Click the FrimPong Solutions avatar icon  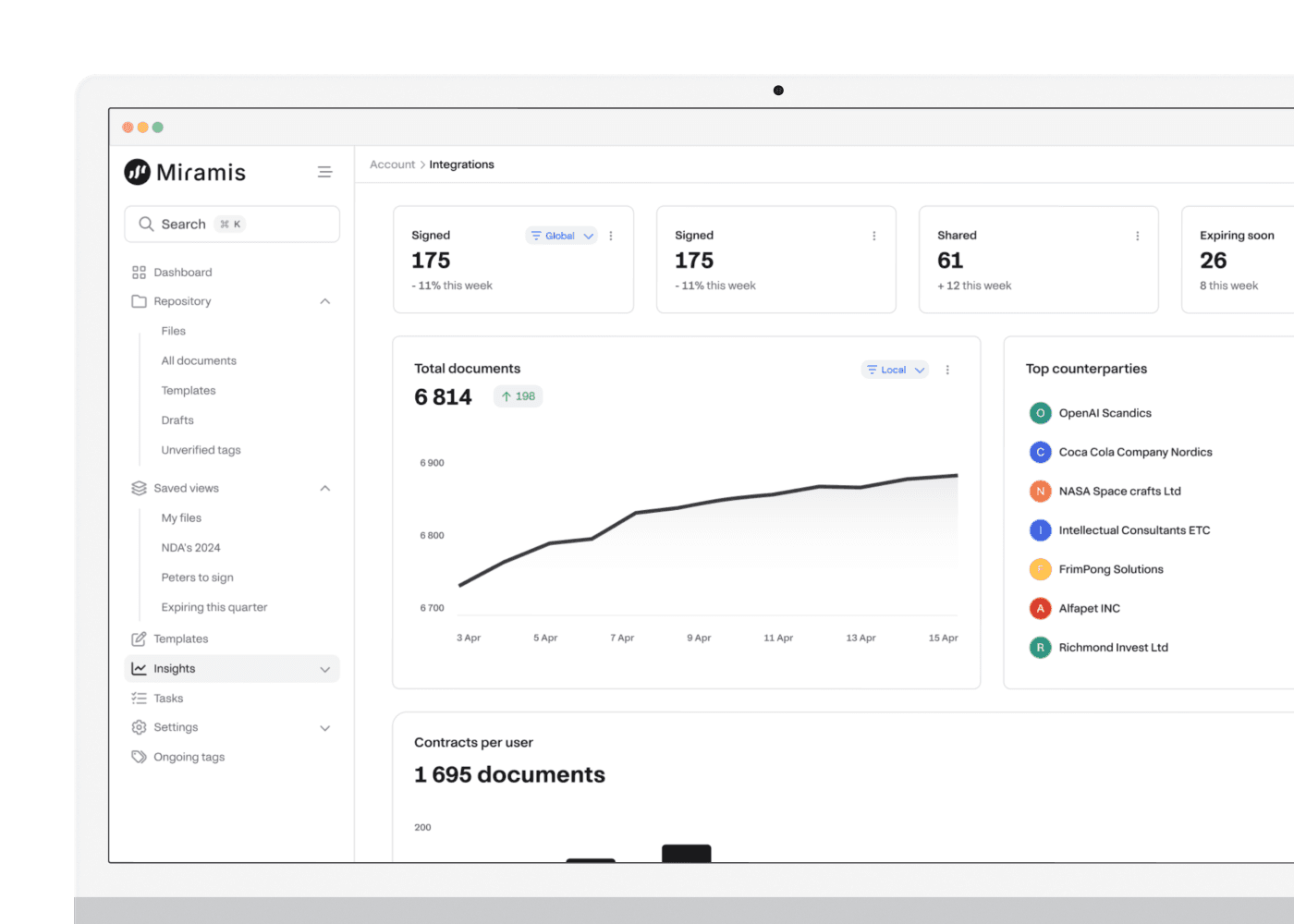pyautogui.click(x=1040, y=569)
